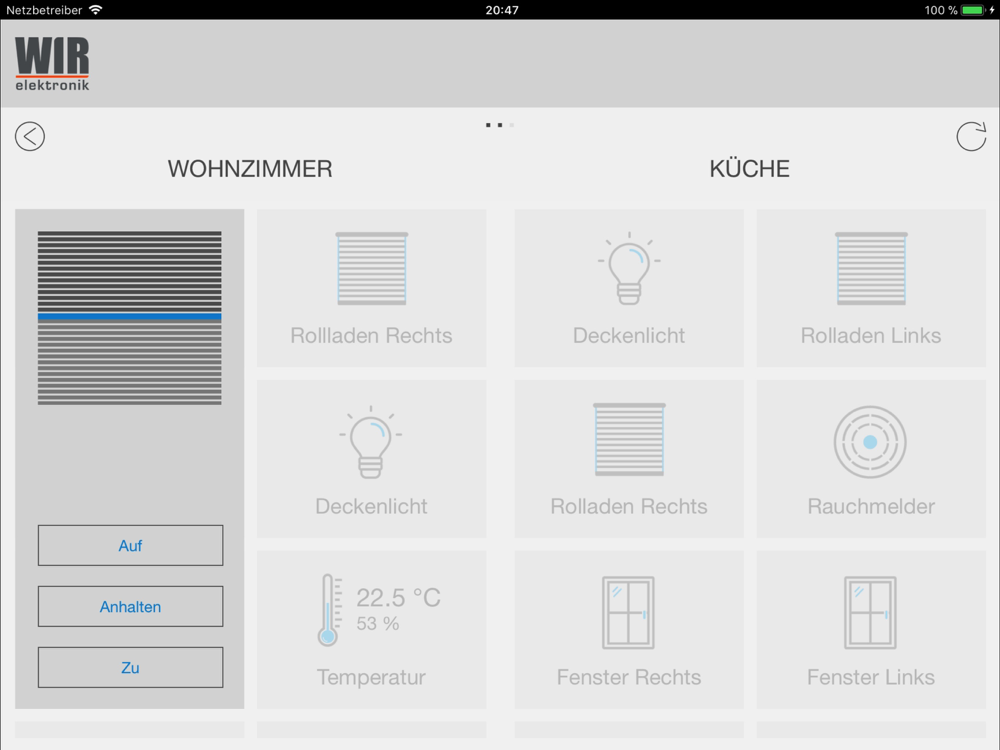Open the Fenster Rechts window icon
1000x750 pixels.
tap(628, 613)
